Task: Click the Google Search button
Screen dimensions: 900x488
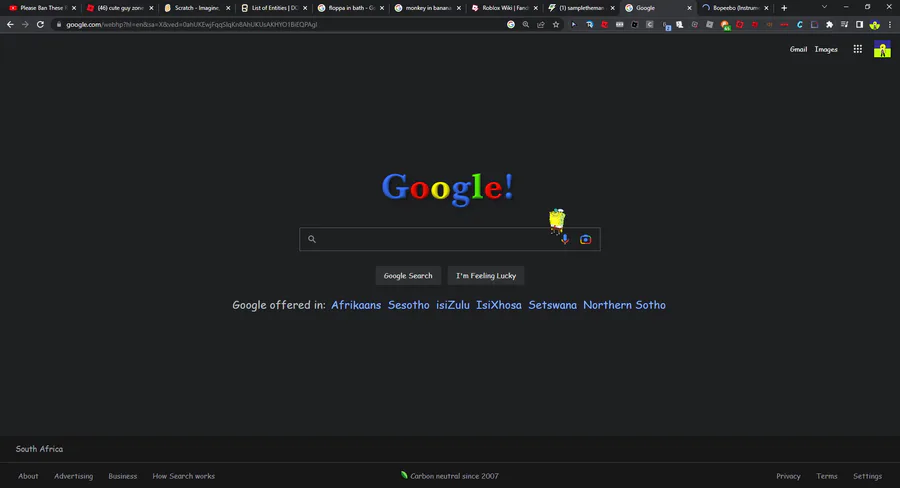Action: tap(408, 276)
